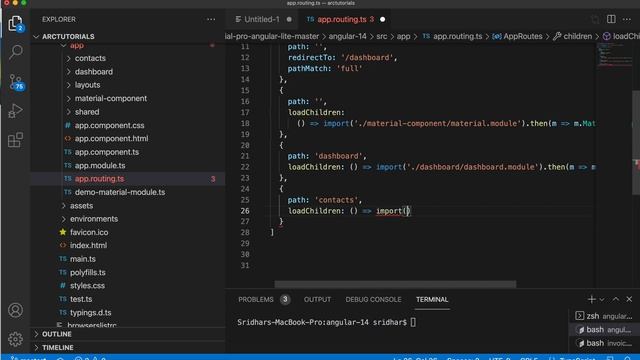
Task: Open the DEBUG CONSOLE panel tab
Action: pos(373,299)
